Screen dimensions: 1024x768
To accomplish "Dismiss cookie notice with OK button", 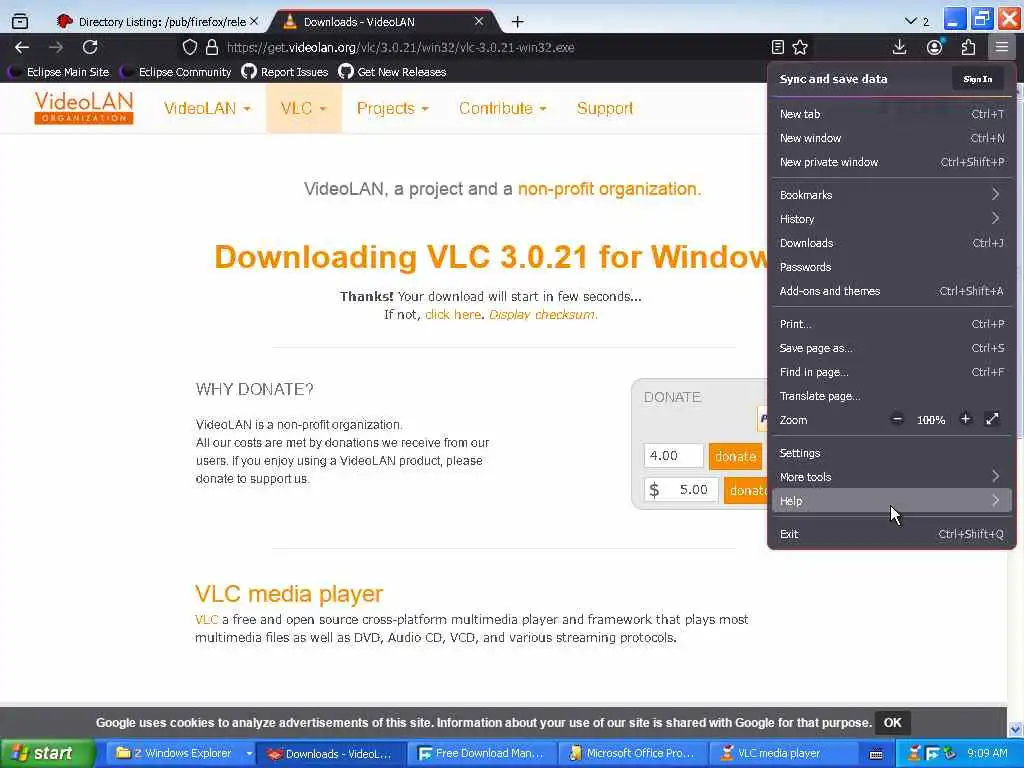I will click(892, 722).
